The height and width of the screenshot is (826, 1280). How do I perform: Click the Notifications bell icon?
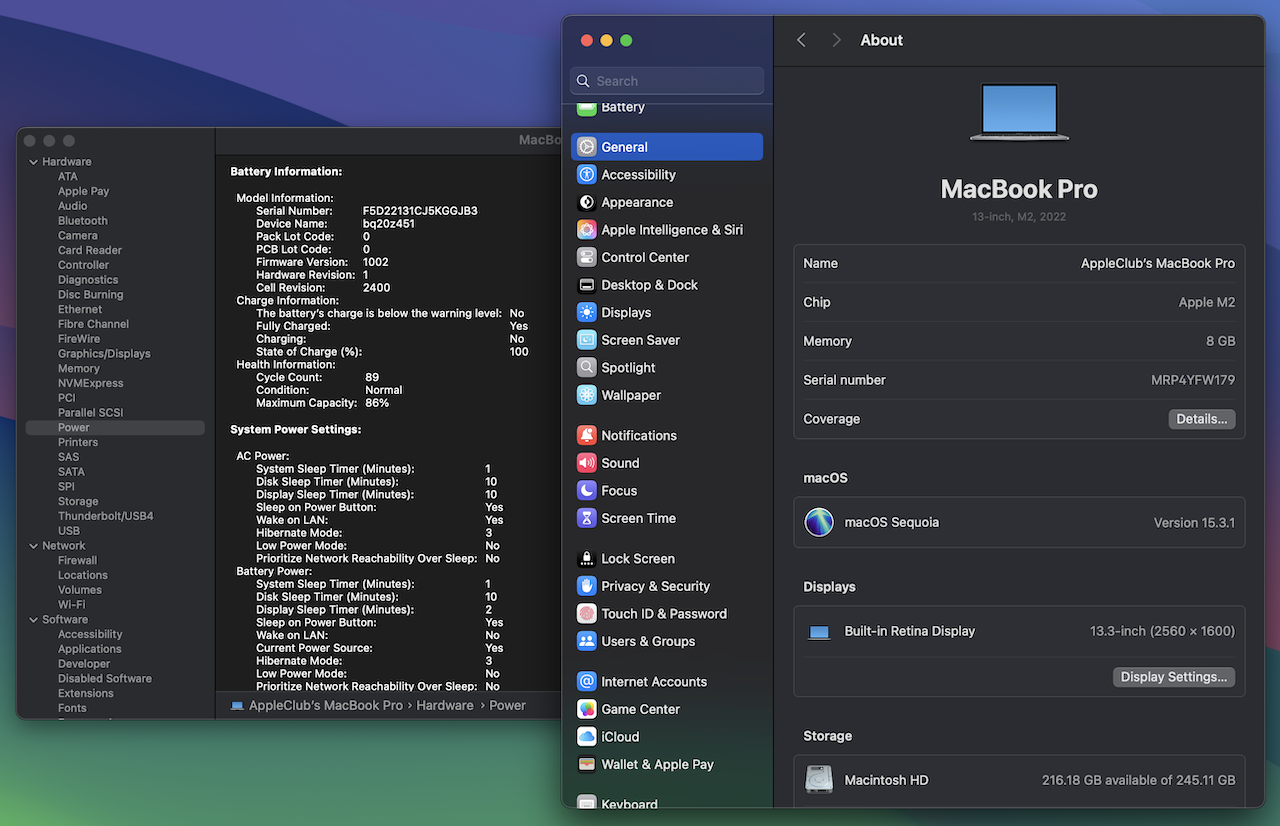click(587, 435)
